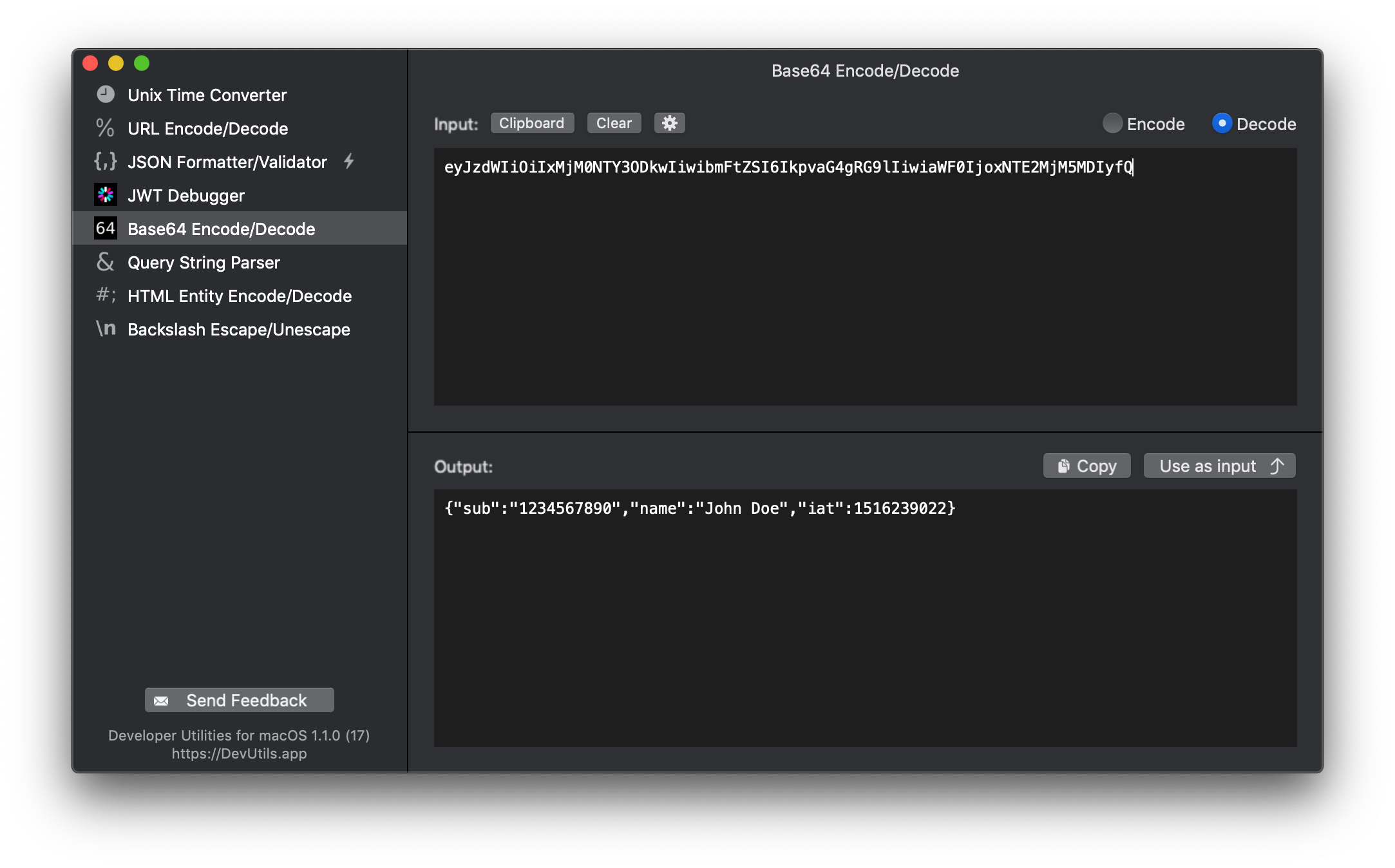The height and width of the screenshot is (868, 1395).
Task: Select the Decode radio button
Action: [x=1222, y=123]
